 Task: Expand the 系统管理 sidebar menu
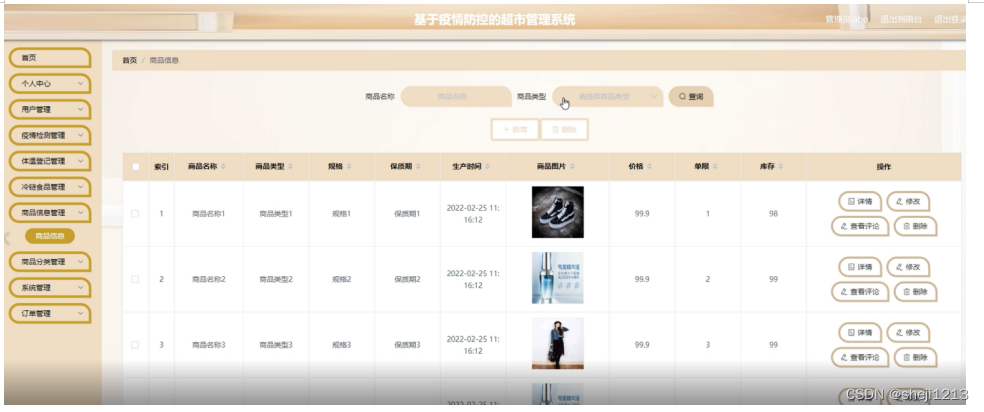coord(50,287)
